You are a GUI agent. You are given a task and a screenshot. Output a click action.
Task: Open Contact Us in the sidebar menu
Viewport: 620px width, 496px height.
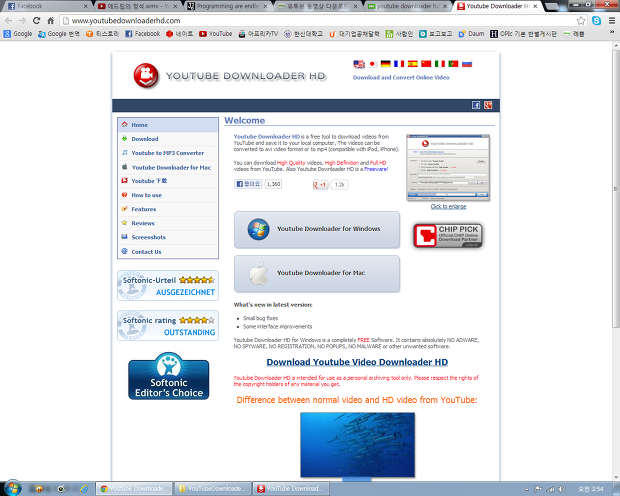168,252
